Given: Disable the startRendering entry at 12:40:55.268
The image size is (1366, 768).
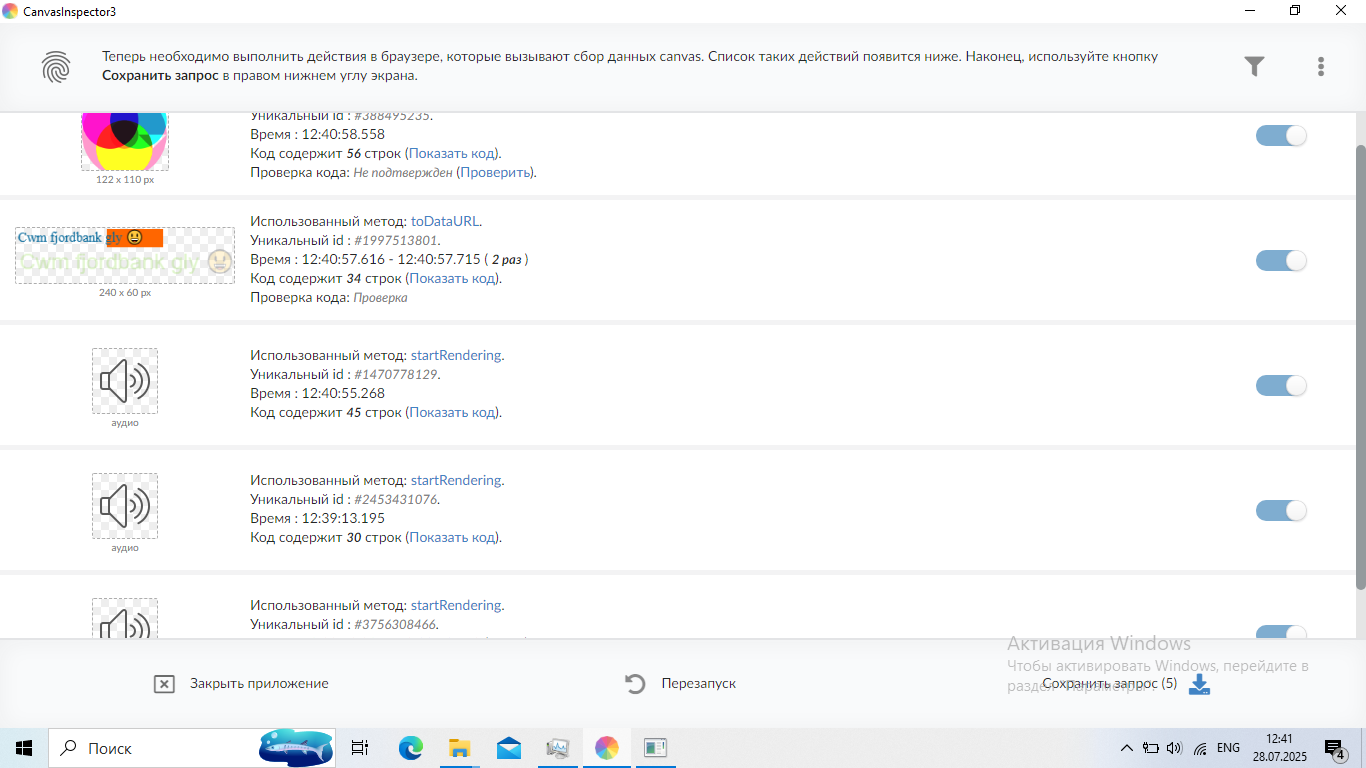Looking at the screenshot, I should tap(1281, 386).
